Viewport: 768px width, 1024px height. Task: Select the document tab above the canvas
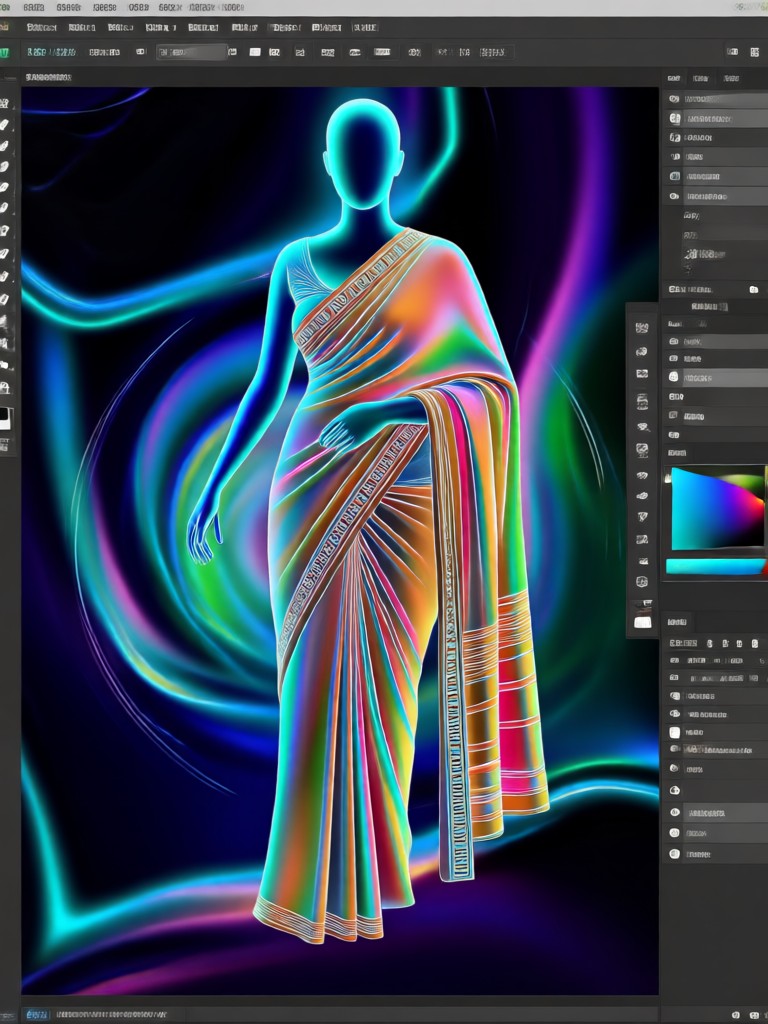click(48, 77)
